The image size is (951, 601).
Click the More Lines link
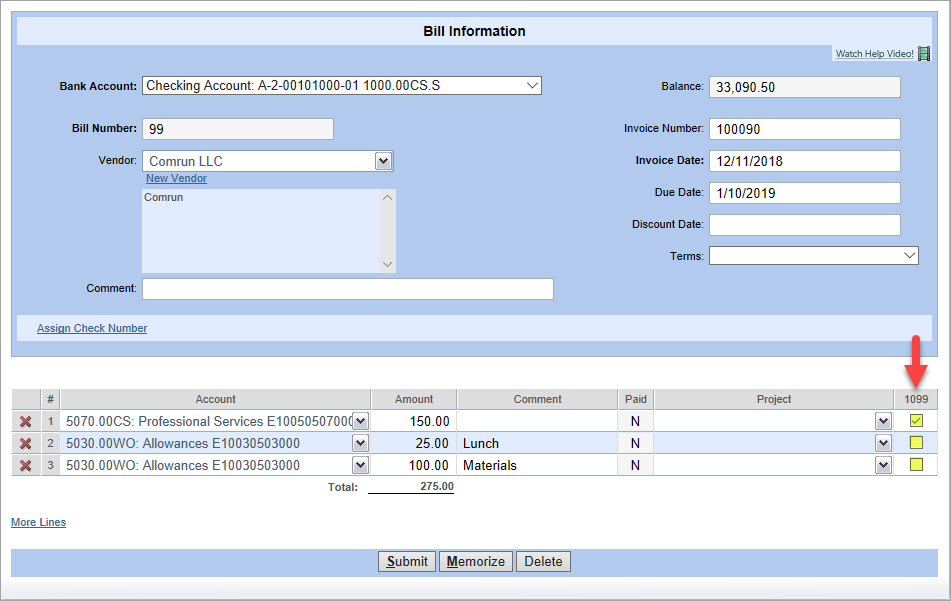(x=38, y=522)
